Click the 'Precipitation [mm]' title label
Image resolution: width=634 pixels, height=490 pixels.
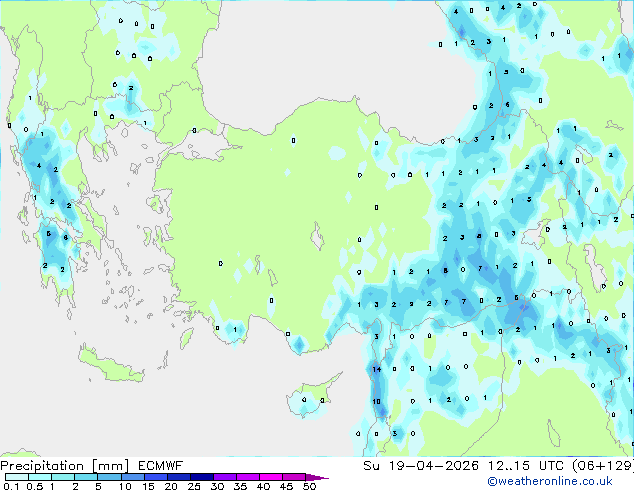coord(65,466)
